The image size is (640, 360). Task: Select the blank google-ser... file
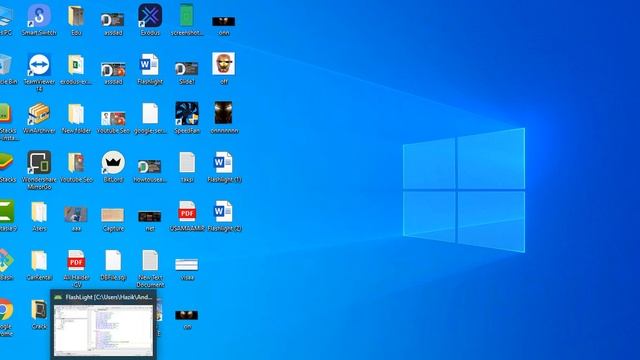150,113
